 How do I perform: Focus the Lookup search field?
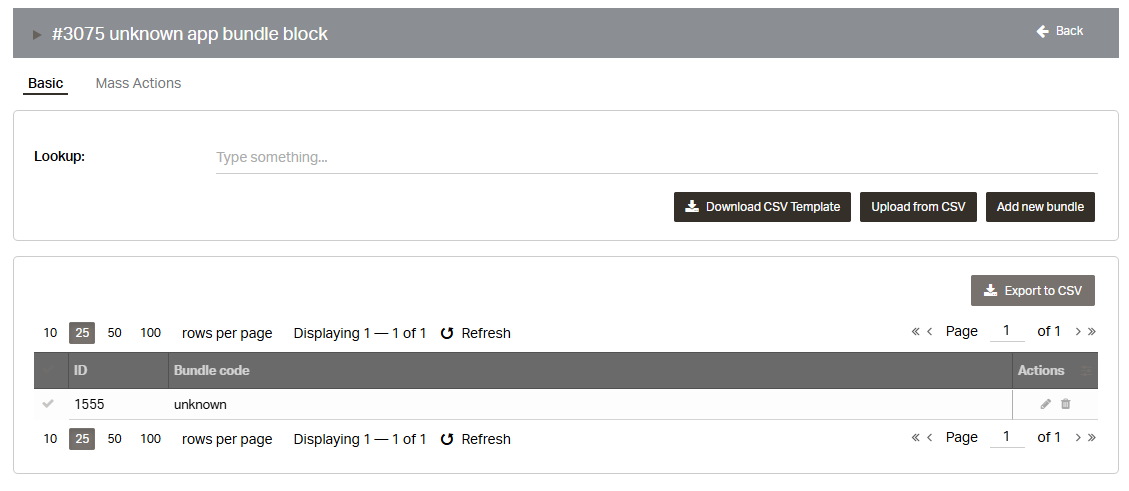[x=656, y=157]
